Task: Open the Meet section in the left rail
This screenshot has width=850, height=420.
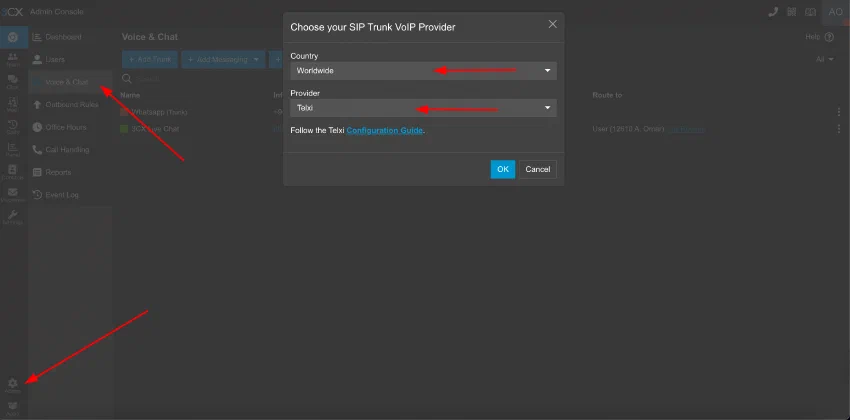Action: [x=12, y=105]
